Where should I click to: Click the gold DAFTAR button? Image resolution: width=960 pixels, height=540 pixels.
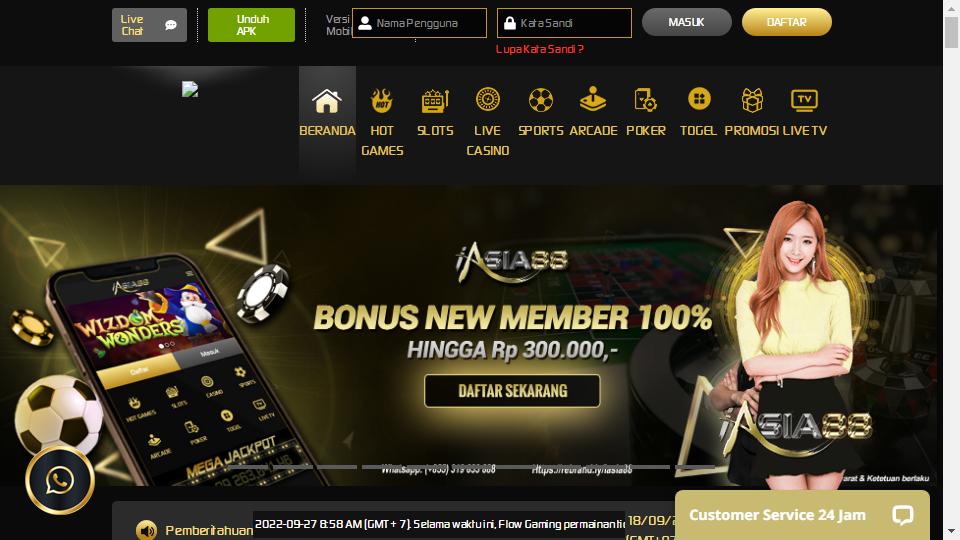point(787,22)
